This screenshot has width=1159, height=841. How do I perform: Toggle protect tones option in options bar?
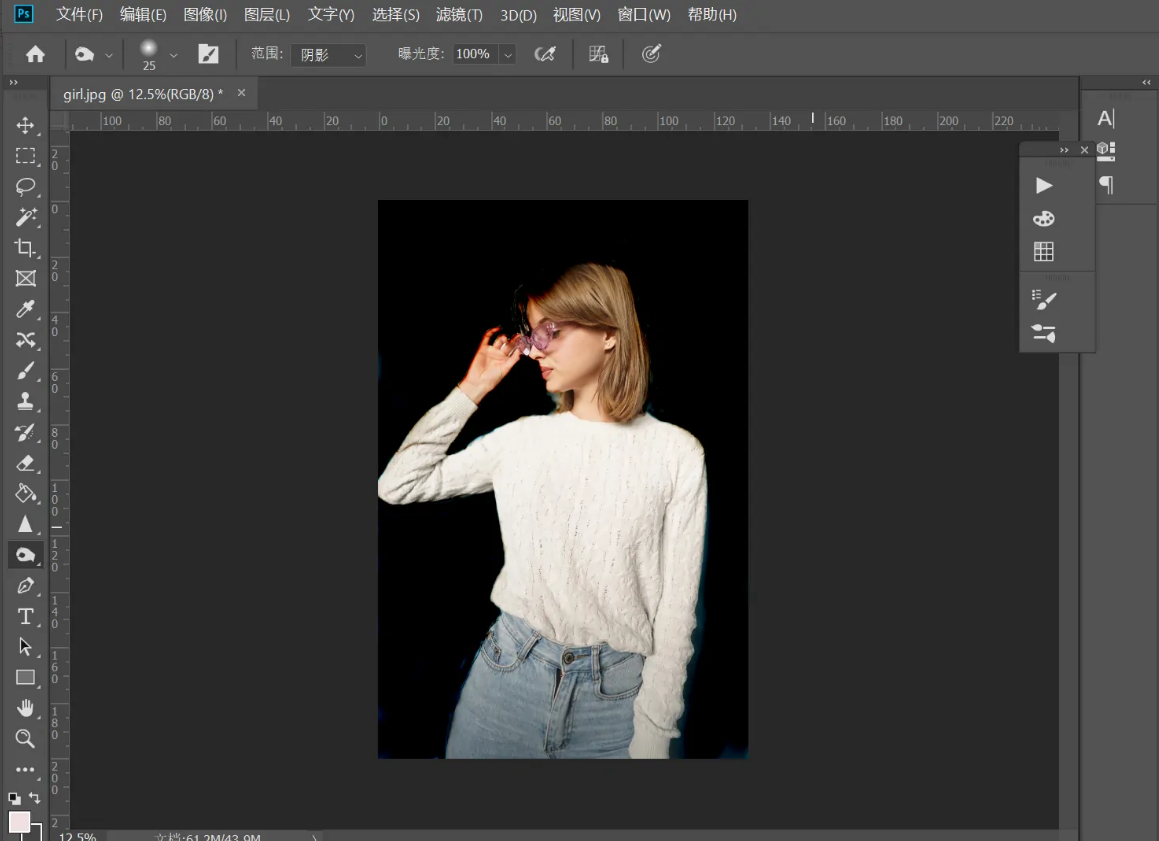(x=598, y=54)
